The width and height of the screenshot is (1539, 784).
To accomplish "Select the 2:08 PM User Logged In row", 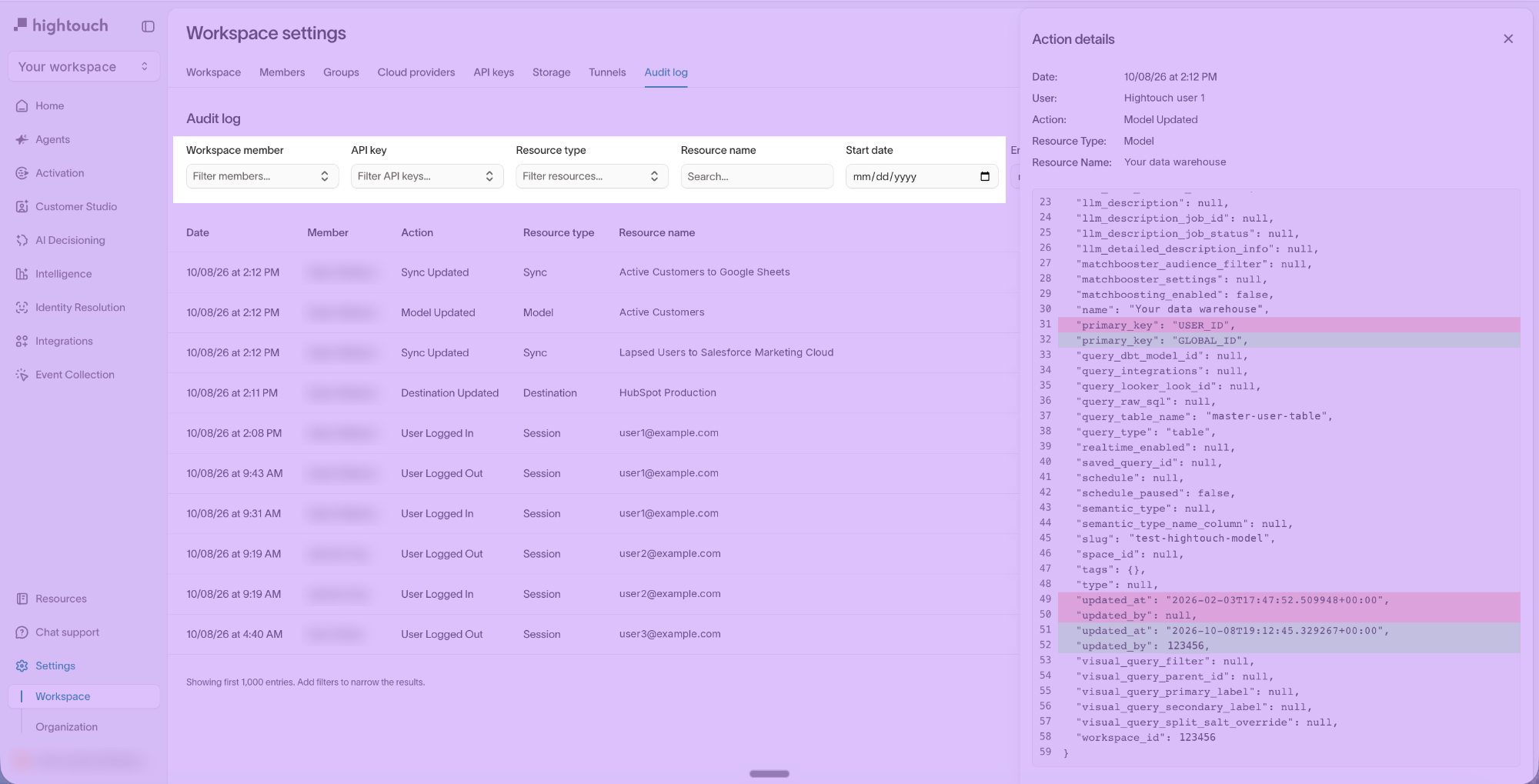I will coord(593,433).
